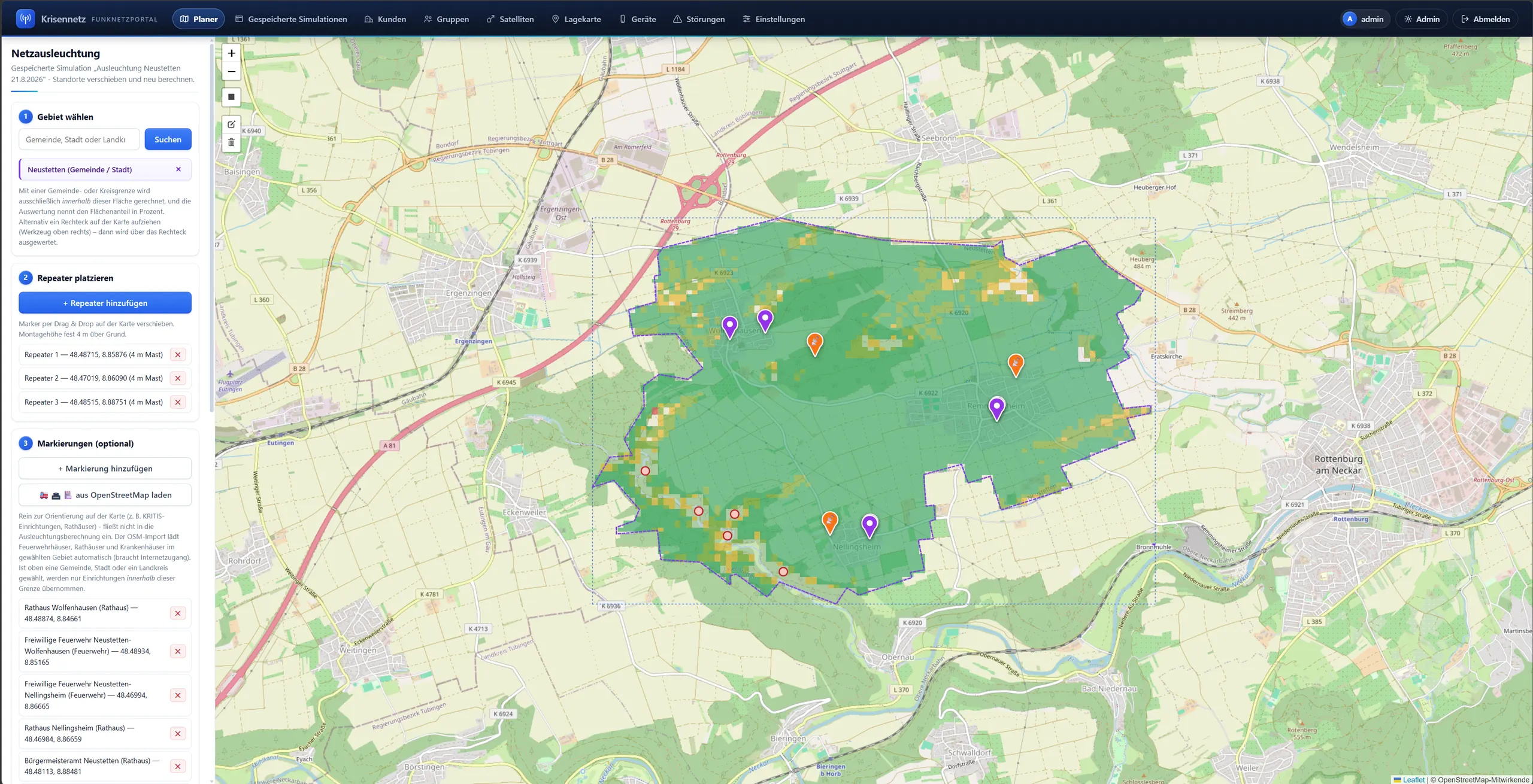This screenshot has height=784, width=1533.
Task: Click the Krisennetz antenna logo icon
Action: pyautogui.click(x=25, y=19)
